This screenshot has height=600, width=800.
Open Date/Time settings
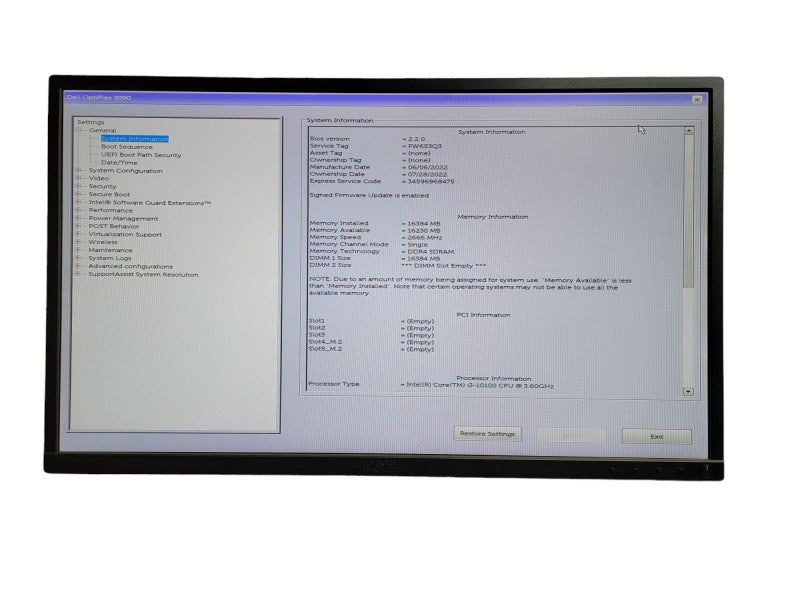[119, 163]
